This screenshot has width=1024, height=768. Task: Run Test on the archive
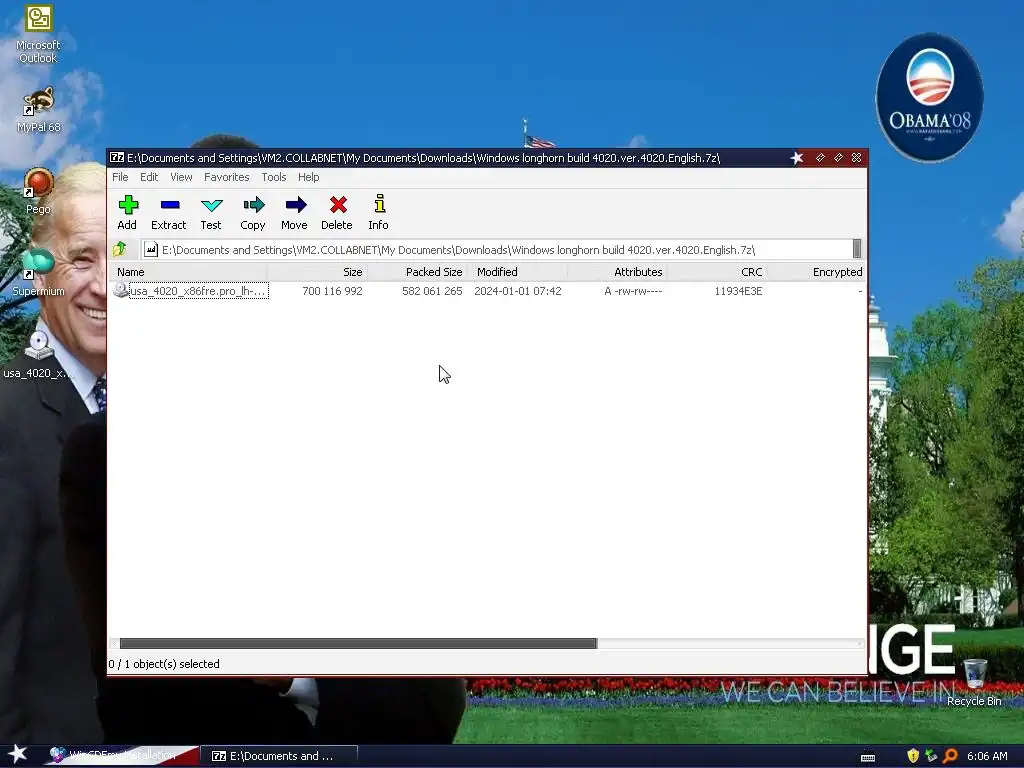point(211,212)
